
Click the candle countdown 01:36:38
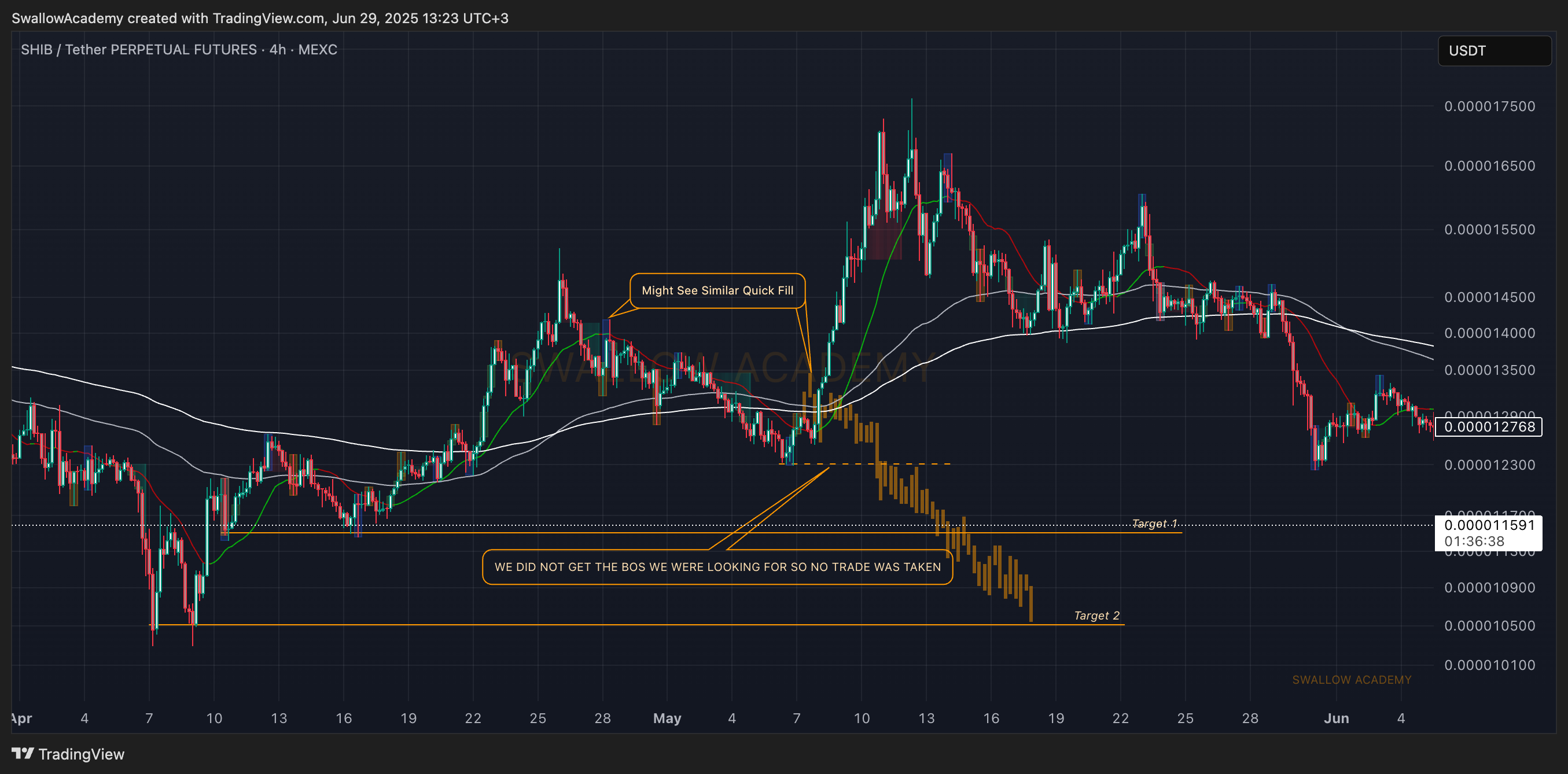coord(1474,541)
